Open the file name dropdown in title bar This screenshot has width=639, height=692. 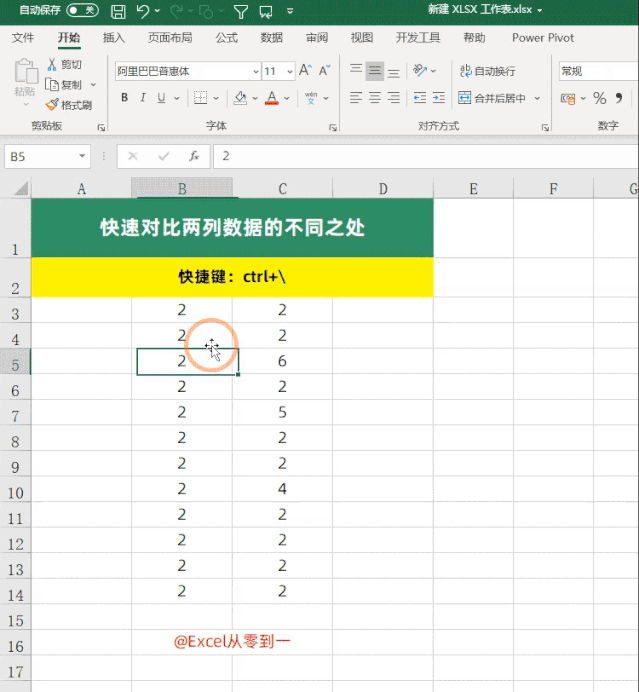(x=540, y=10)
